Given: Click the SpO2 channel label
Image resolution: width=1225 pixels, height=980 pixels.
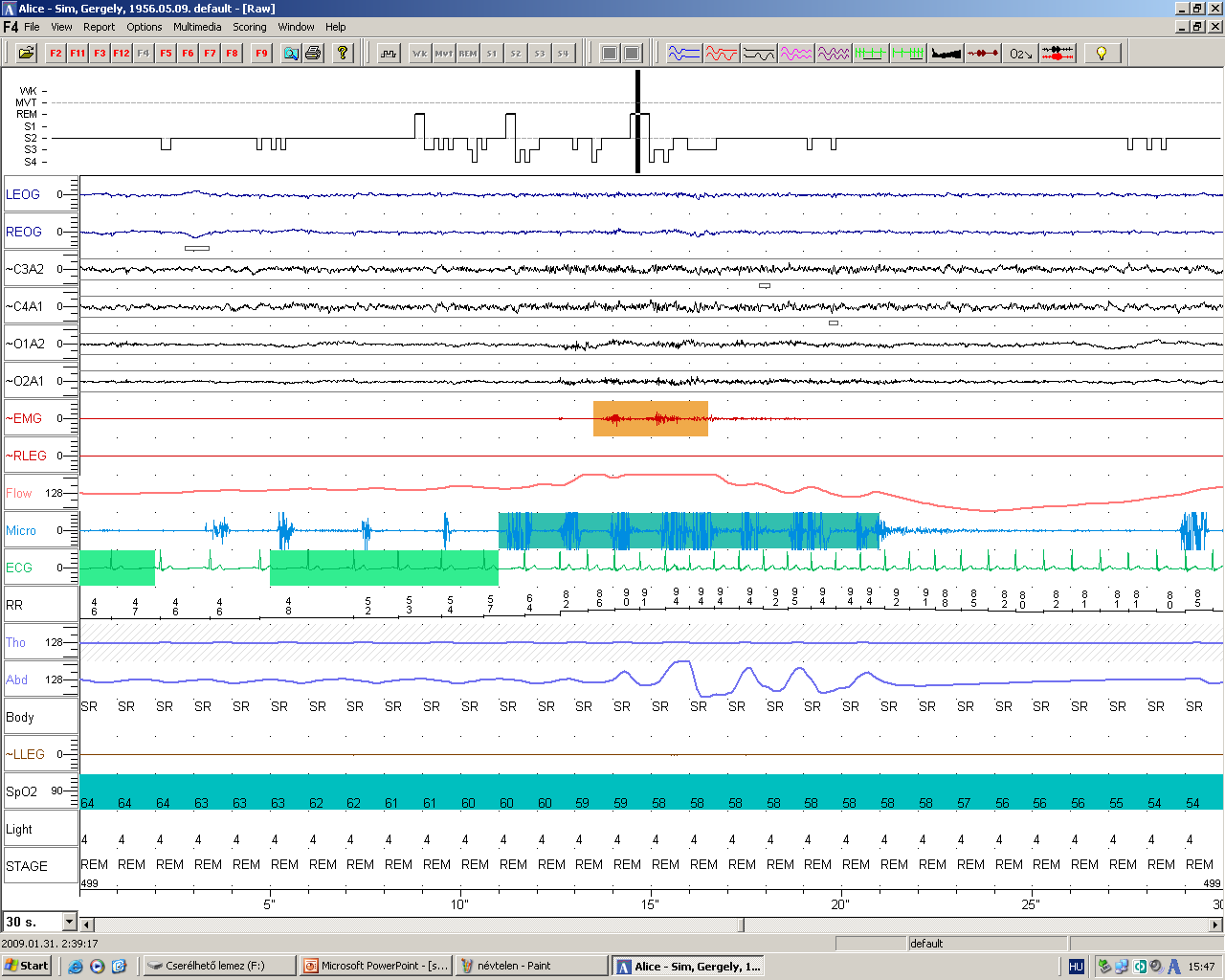Looking at the screenshot, I should coord(21,791).
